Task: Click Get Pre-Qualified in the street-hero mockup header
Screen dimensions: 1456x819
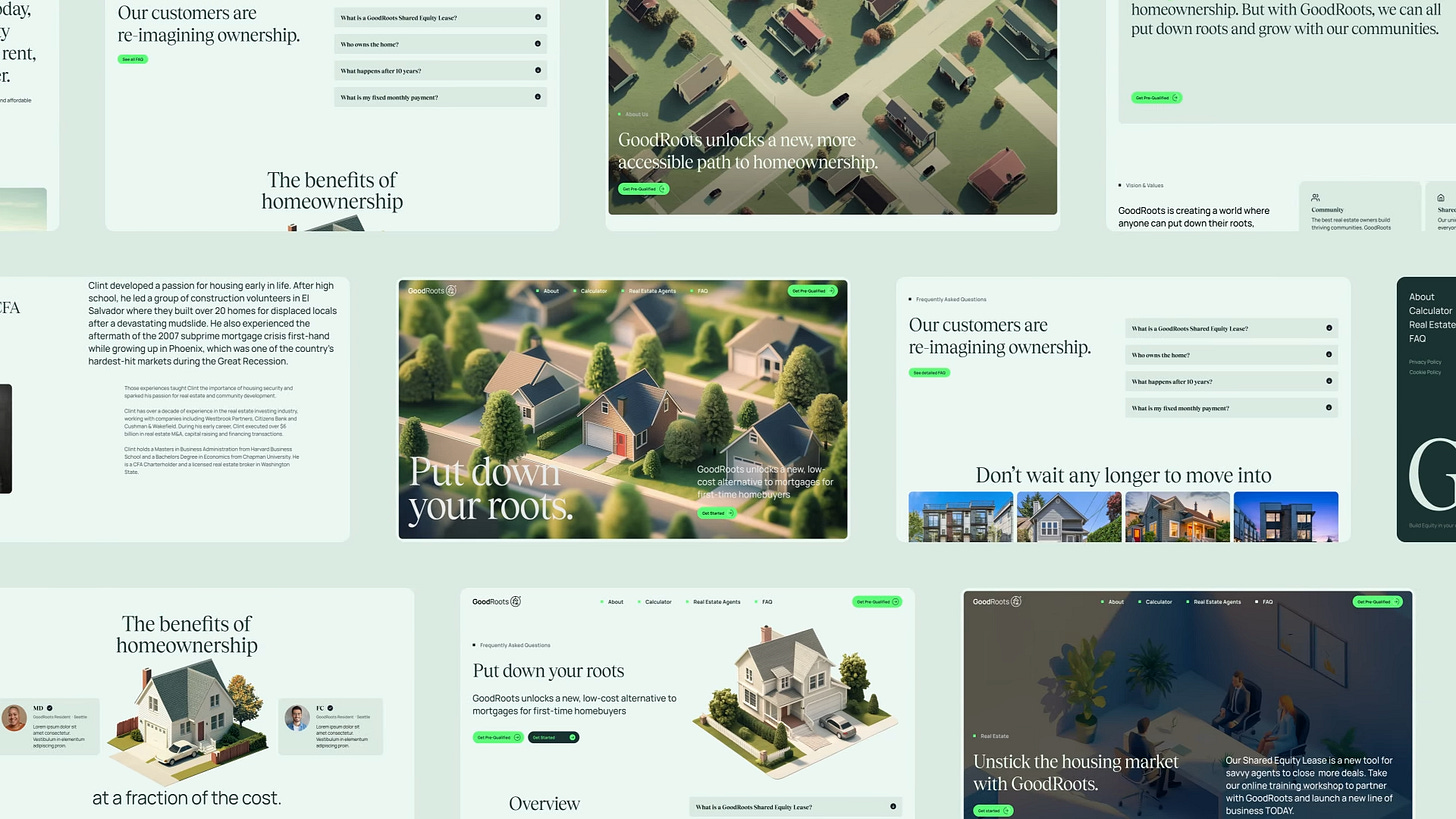Action: pos(812,291)
